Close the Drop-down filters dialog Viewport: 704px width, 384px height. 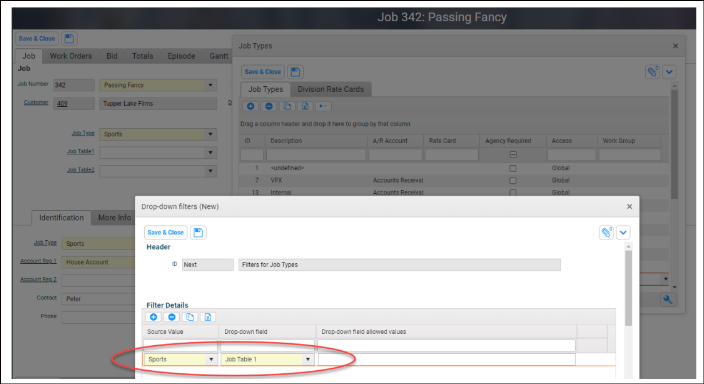629,207
